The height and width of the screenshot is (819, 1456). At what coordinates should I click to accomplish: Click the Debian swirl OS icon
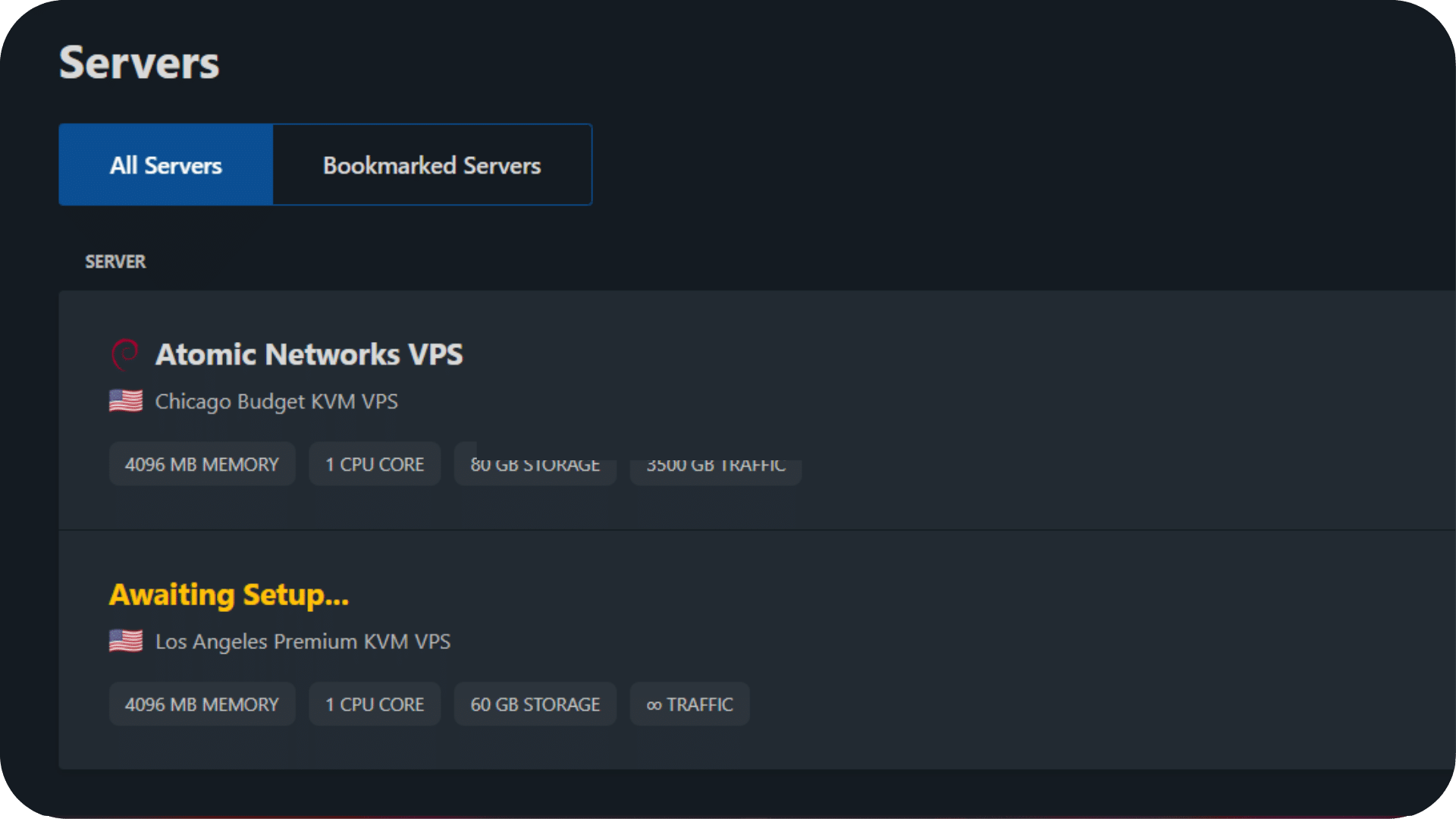(125, 354)
